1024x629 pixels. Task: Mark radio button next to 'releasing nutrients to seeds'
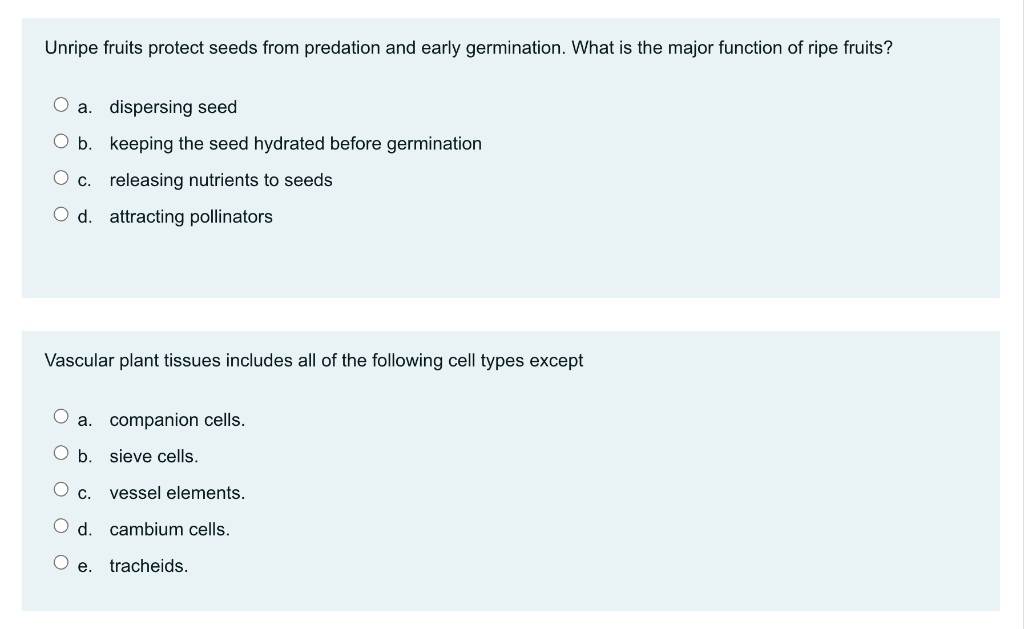point(62,179)
